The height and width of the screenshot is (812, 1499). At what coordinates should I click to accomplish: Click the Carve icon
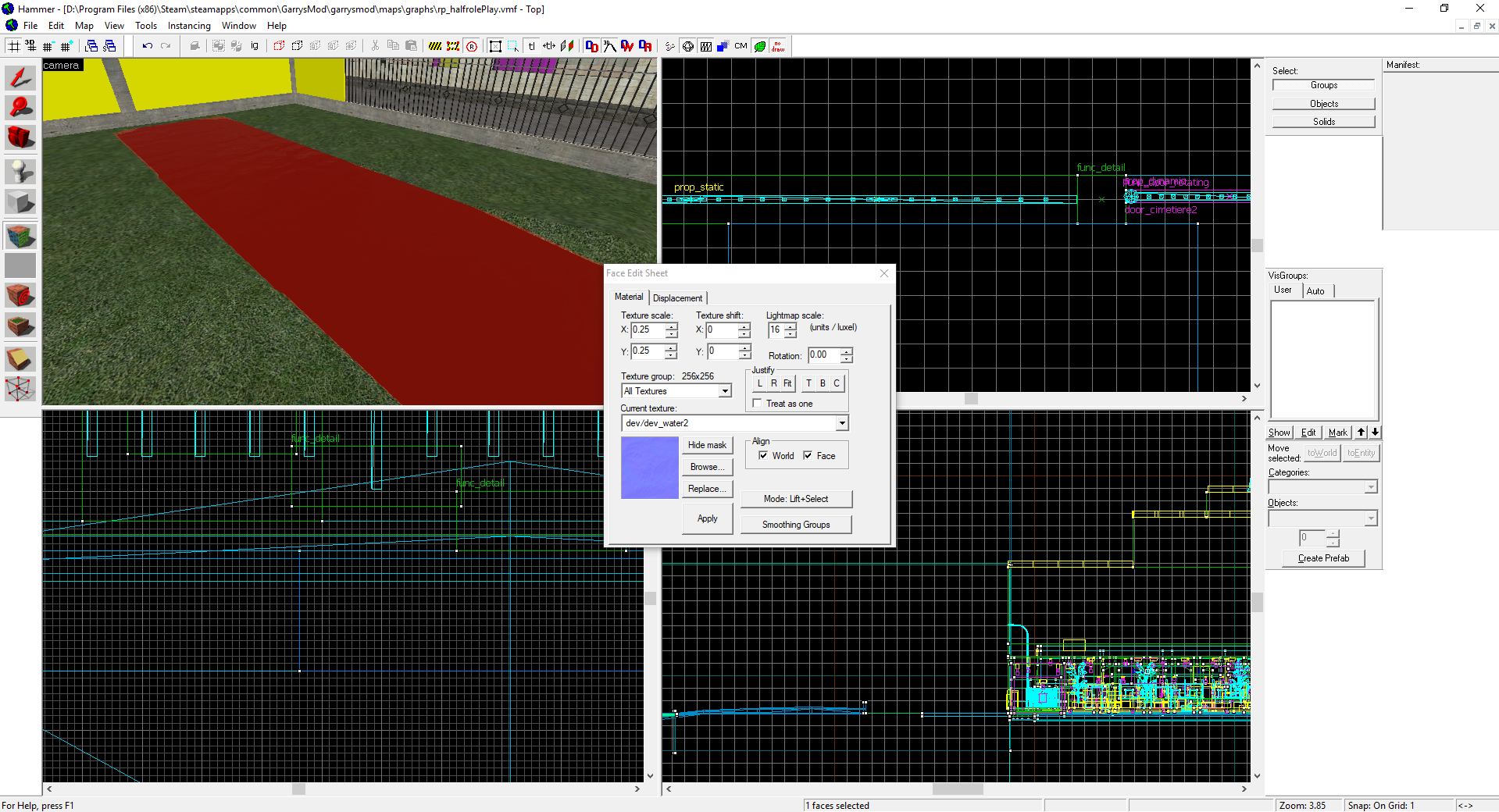(x=195, y=46)
